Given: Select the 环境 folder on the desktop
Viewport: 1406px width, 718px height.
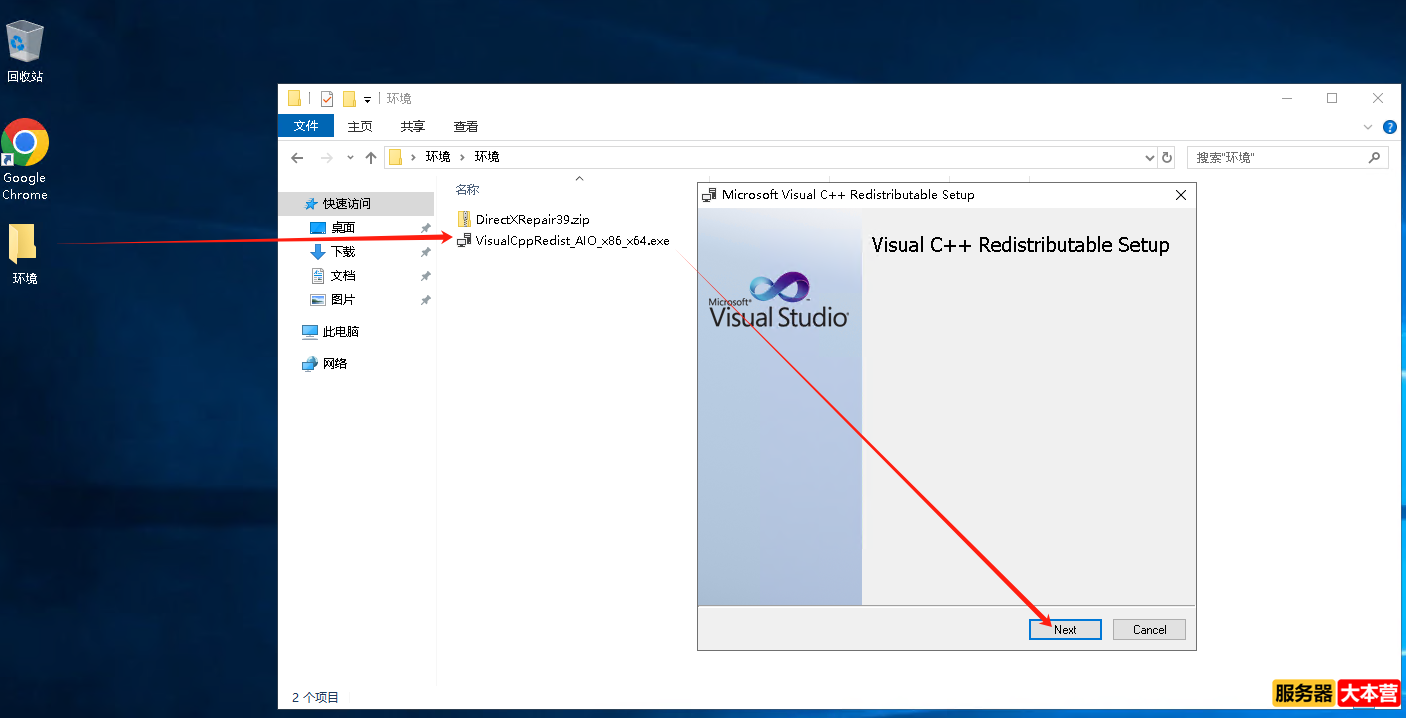Looking at the screenshot, I should (24, 254).
